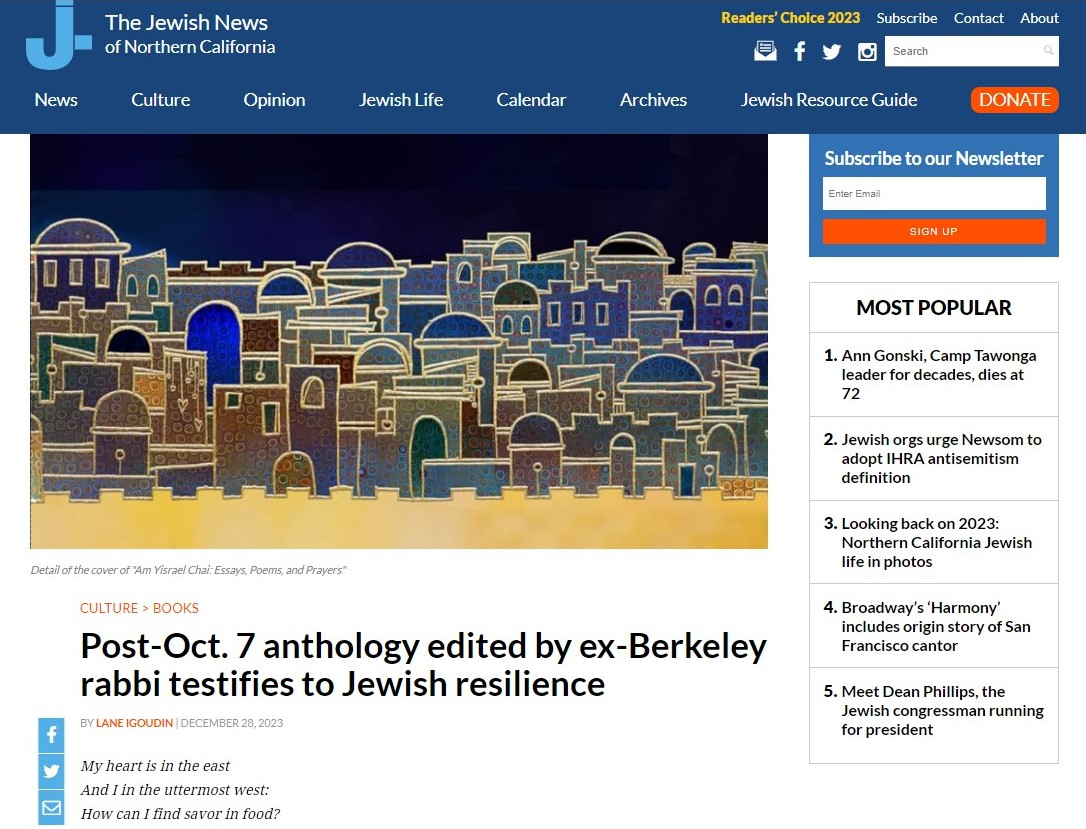Click into the Search box

[x=960, y=51]
